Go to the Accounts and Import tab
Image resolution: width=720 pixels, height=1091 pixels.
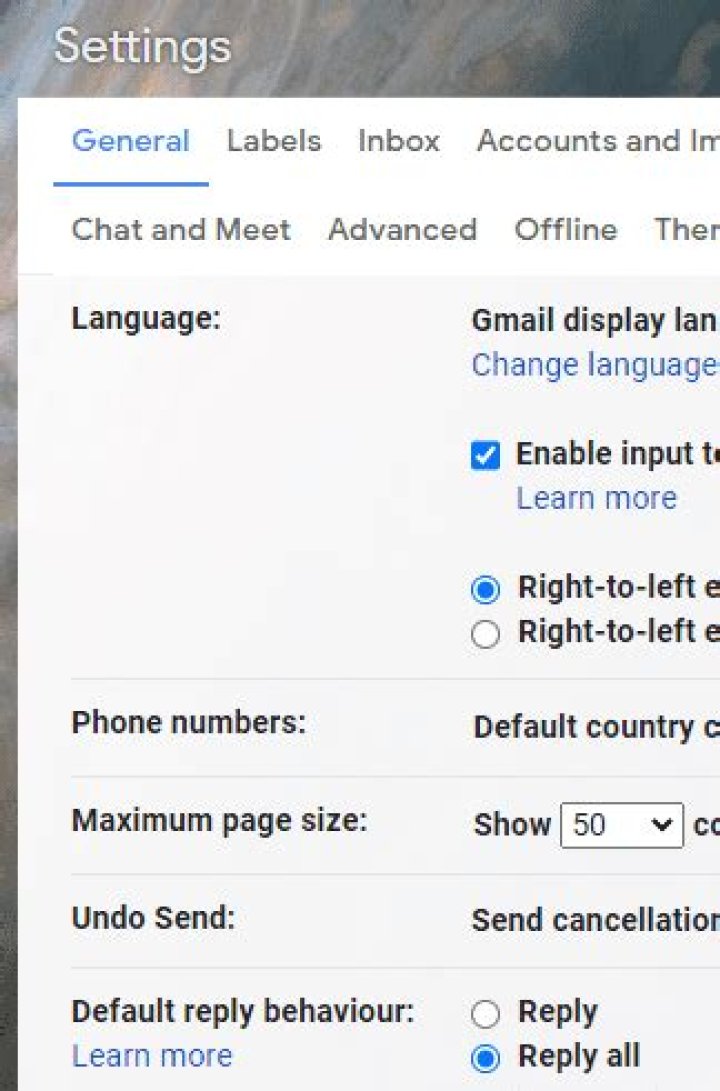[x=597, y=141]
